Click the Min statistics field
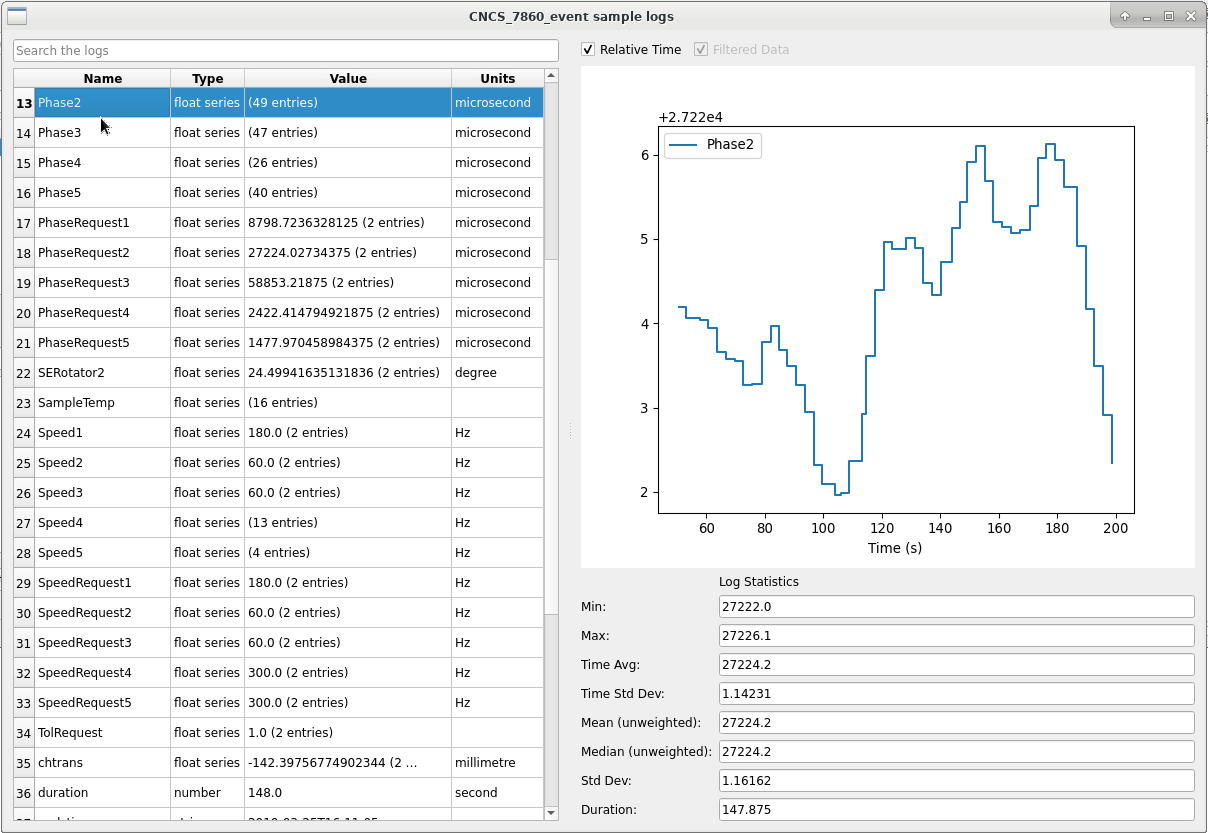 coord(953,606)
